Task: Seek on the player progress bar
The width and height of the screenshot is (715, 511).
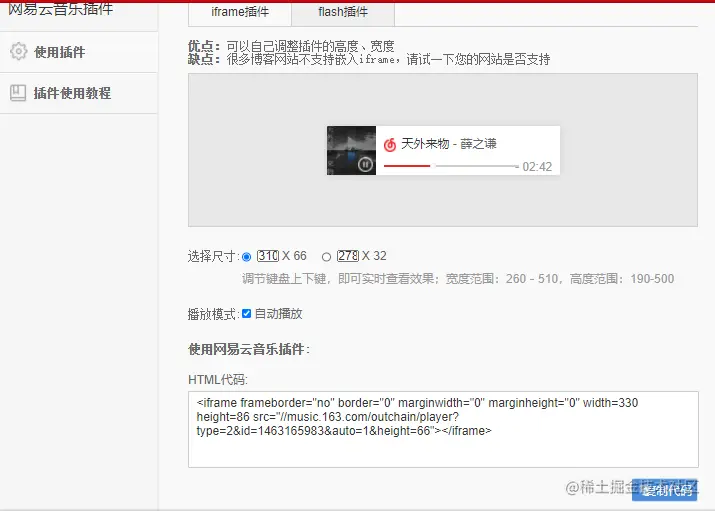Action: tap(451, 166)
